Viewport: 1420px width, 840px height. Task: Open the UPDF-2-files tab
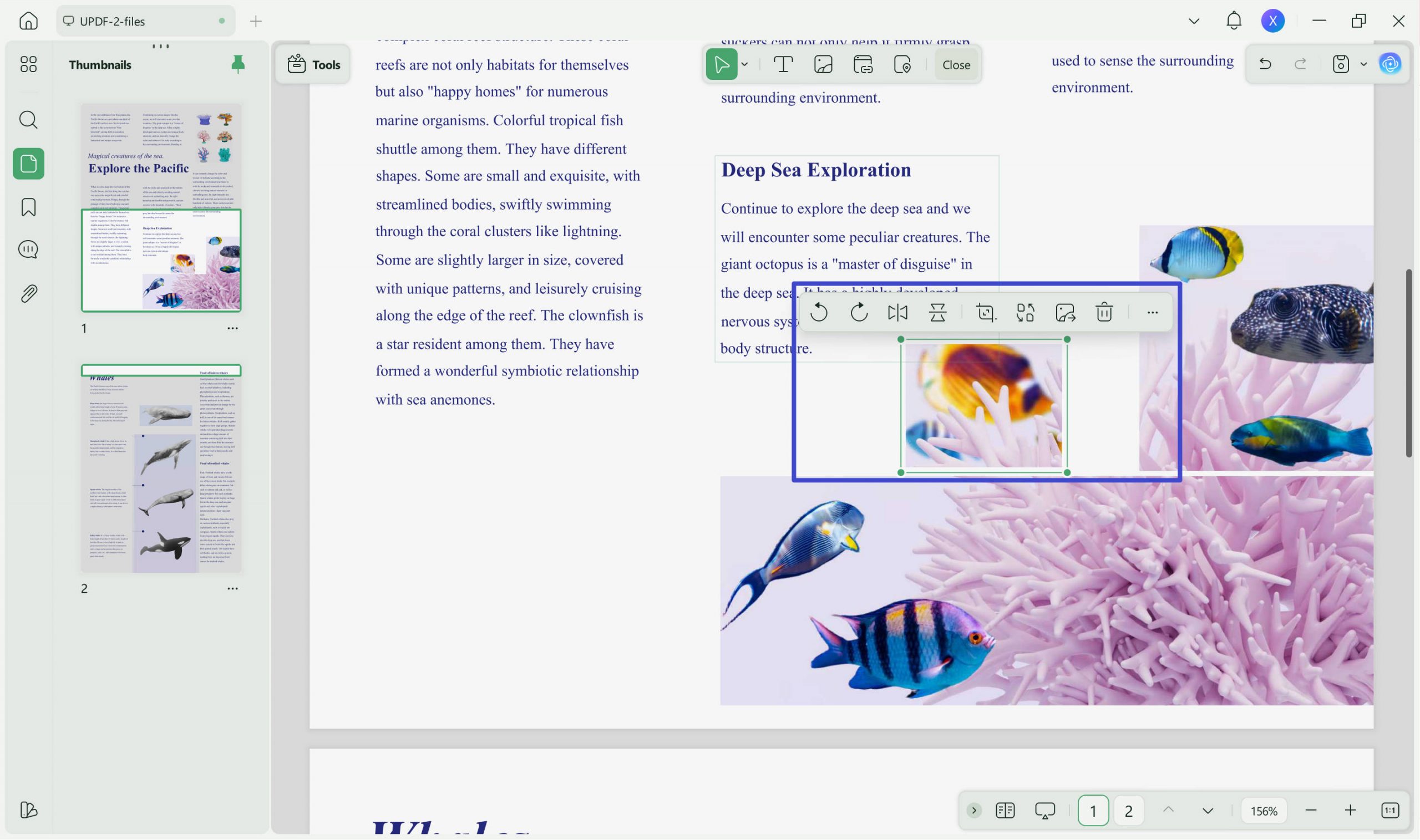click(x=145, y=21)
